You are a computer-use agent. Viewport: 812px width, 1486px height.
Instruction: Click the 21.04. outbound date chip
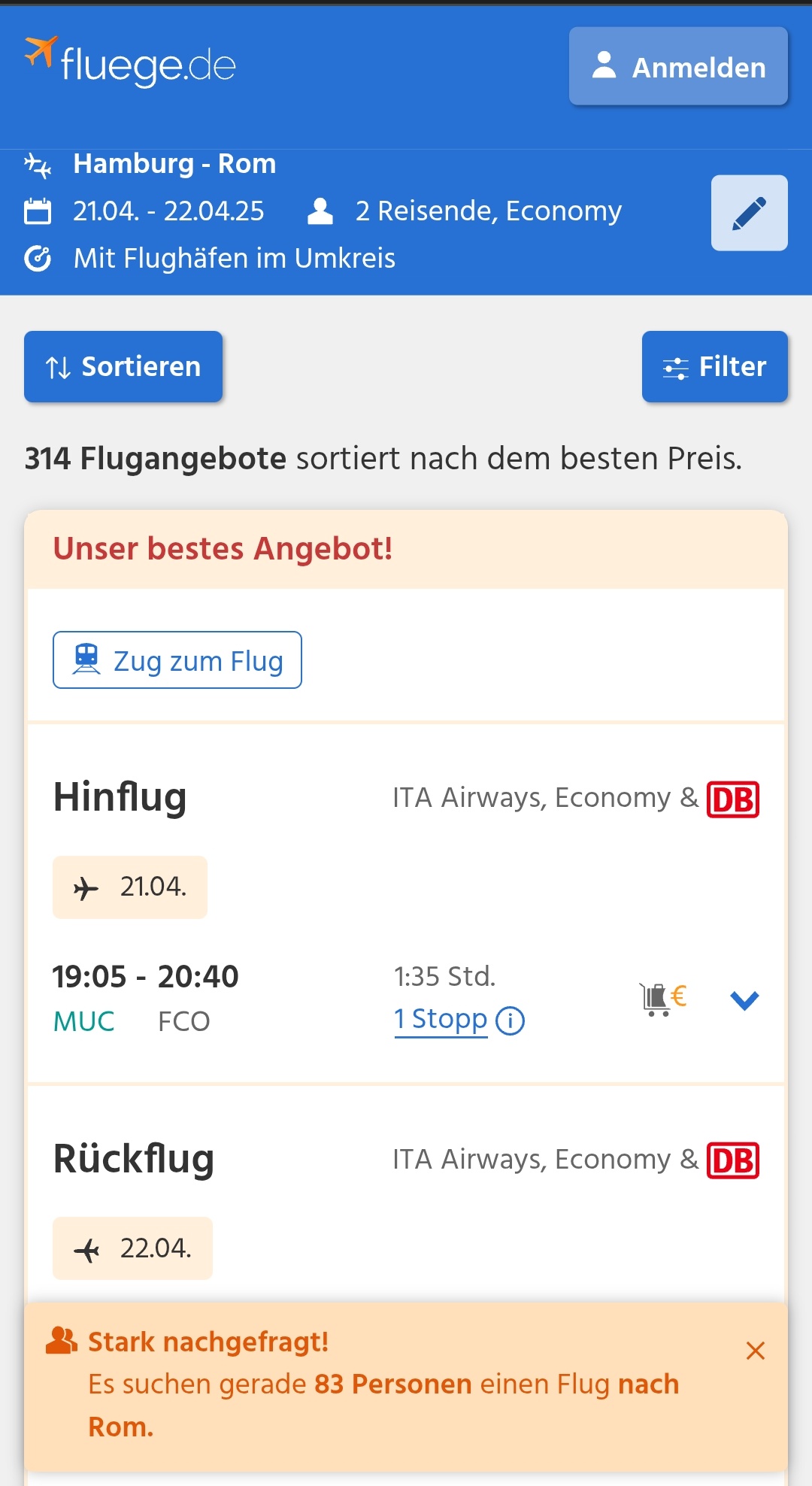tap(130, 887)
